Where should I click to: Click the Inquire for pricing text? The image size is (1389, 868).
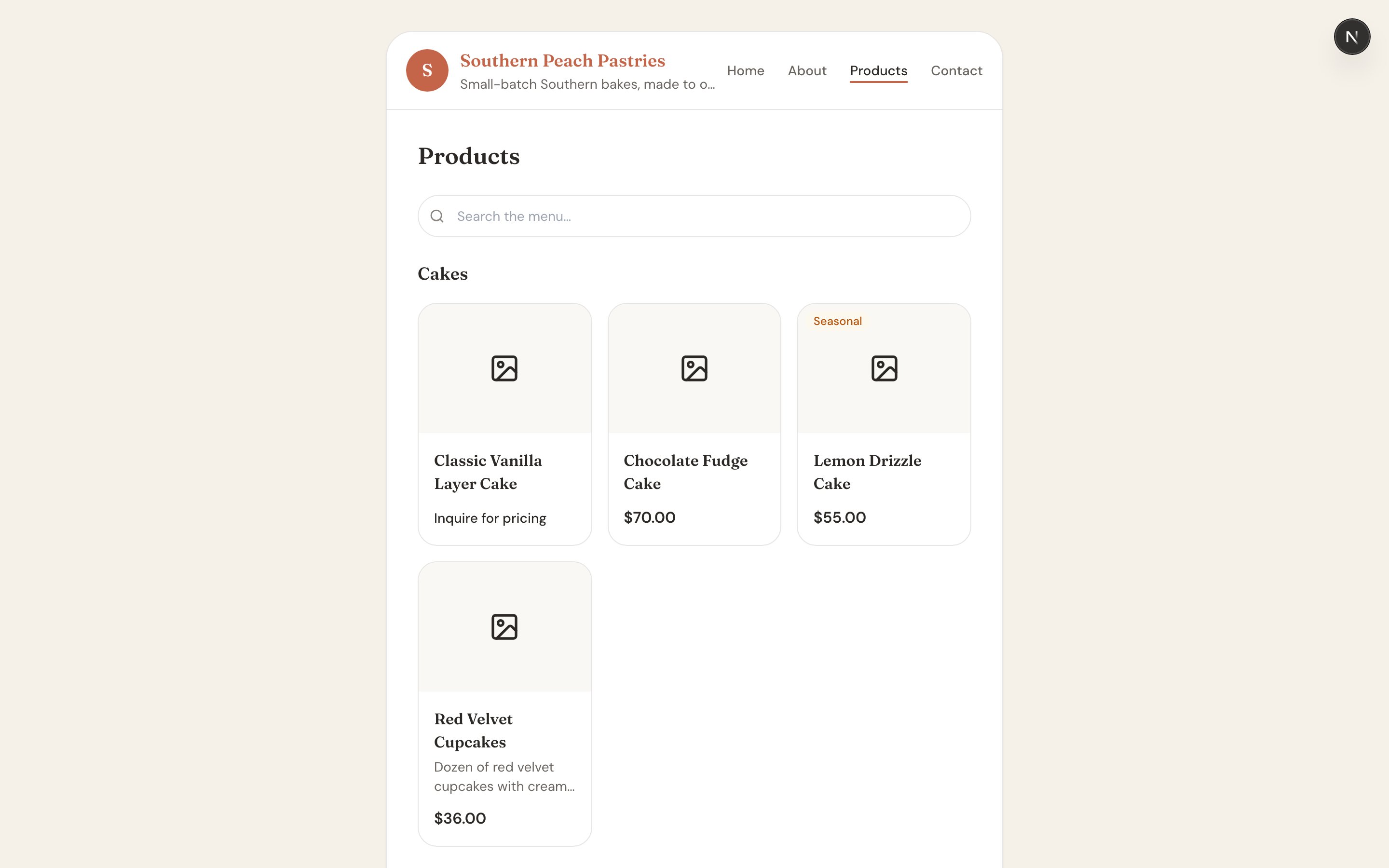pos(490,518)
